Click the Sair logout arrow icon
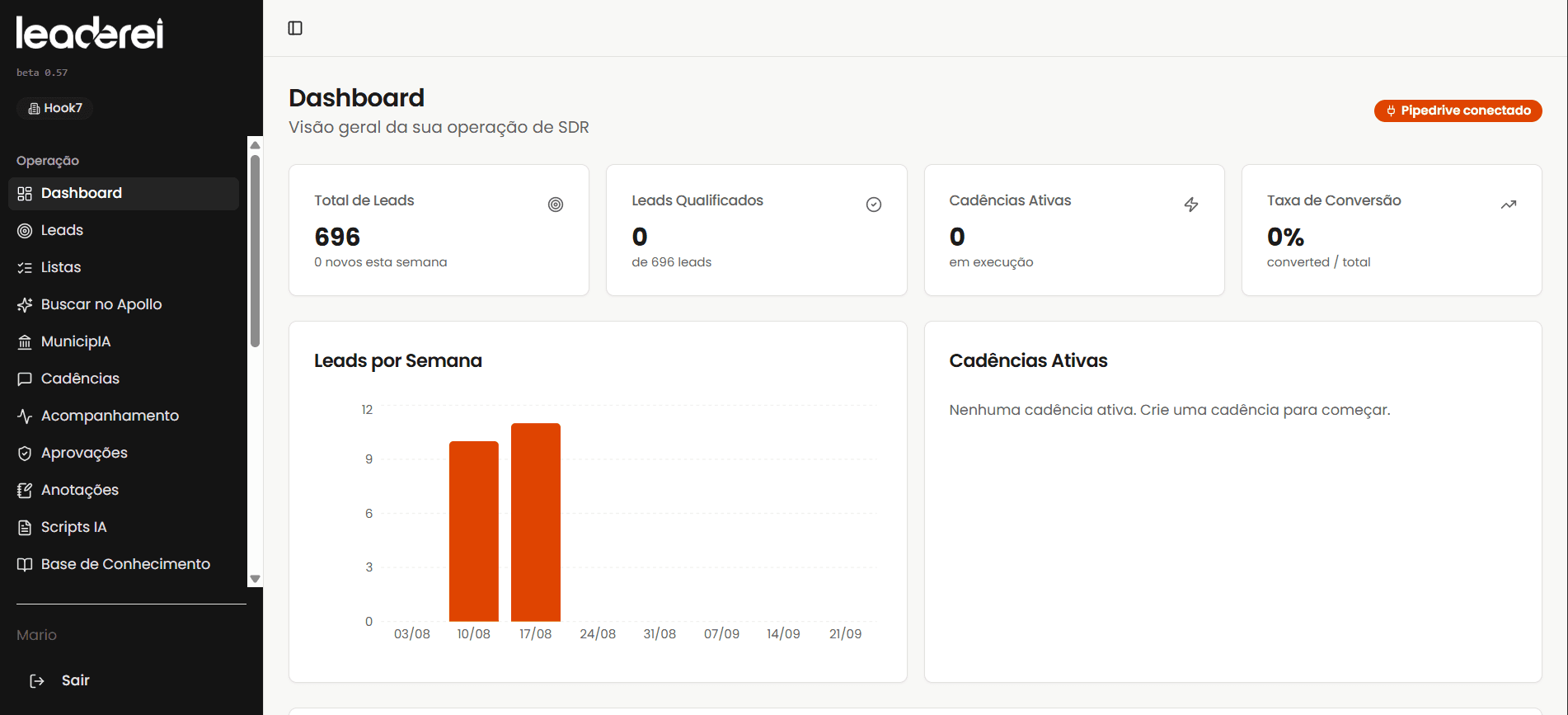1568x715 pixels. point(37,680)
